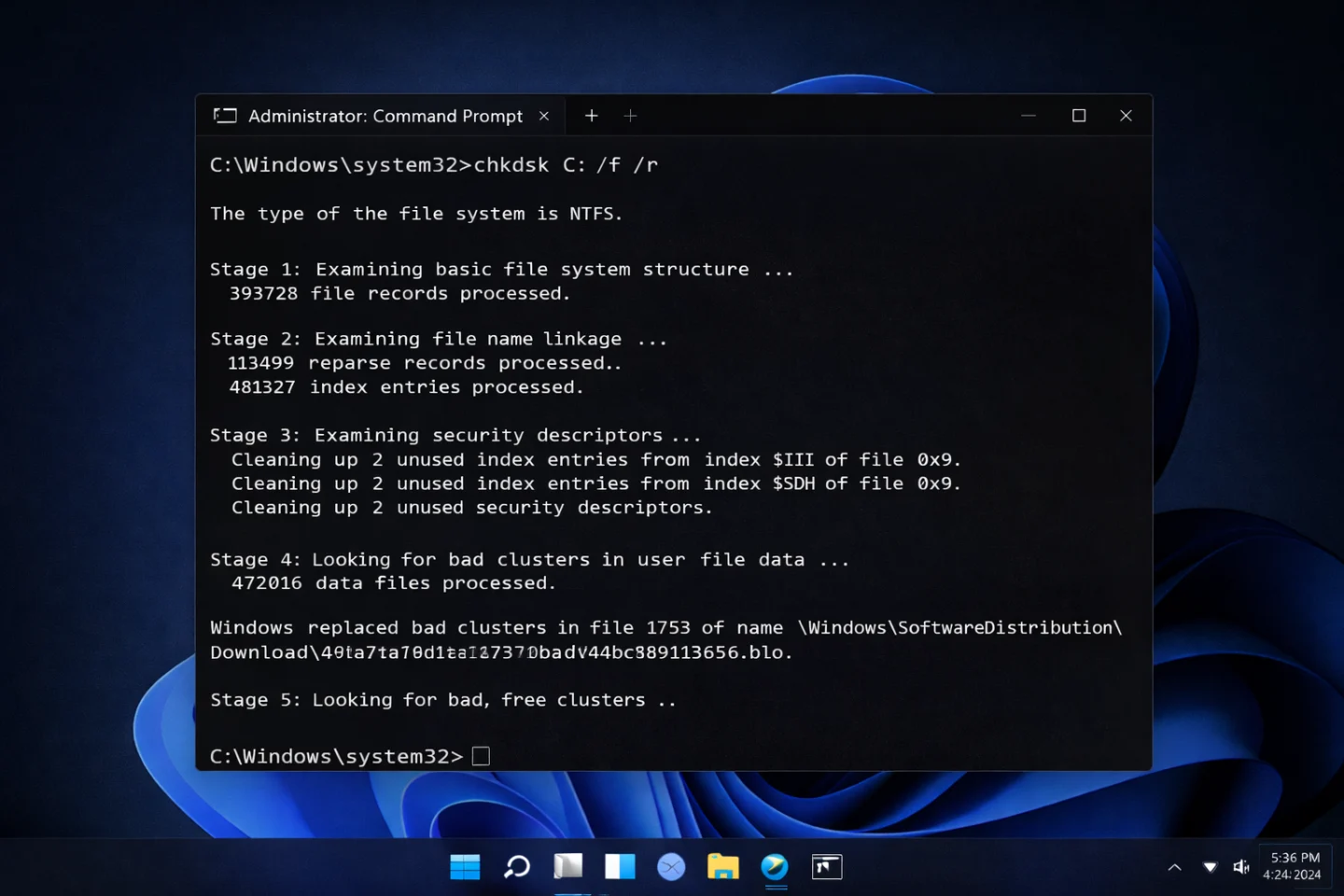Click '113499 reparse records processed' line
Screen dimensions: 1344x896
[425, 363]
